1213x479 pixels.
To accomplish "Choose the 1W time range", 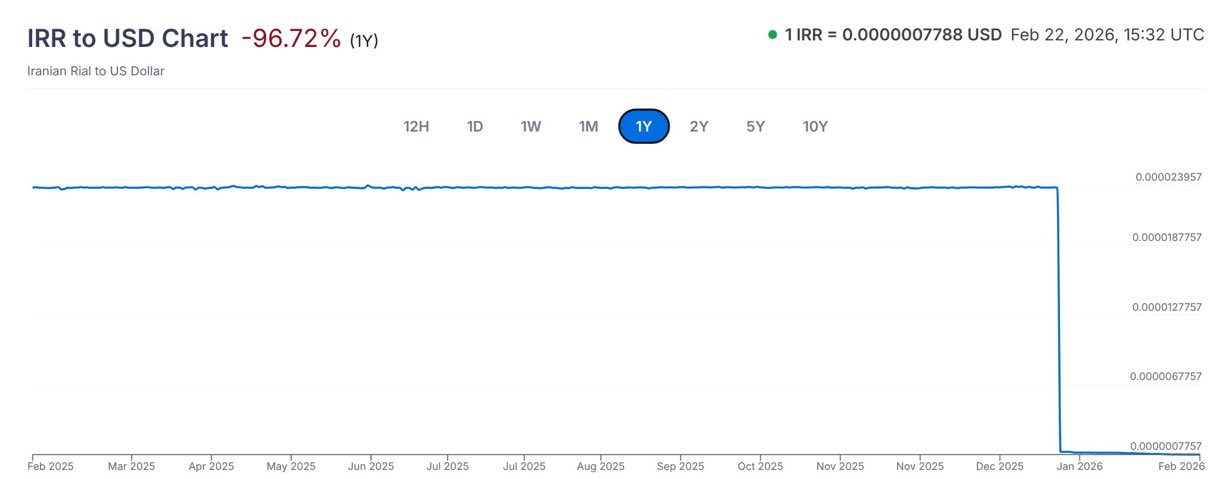I will click(531, 126).
